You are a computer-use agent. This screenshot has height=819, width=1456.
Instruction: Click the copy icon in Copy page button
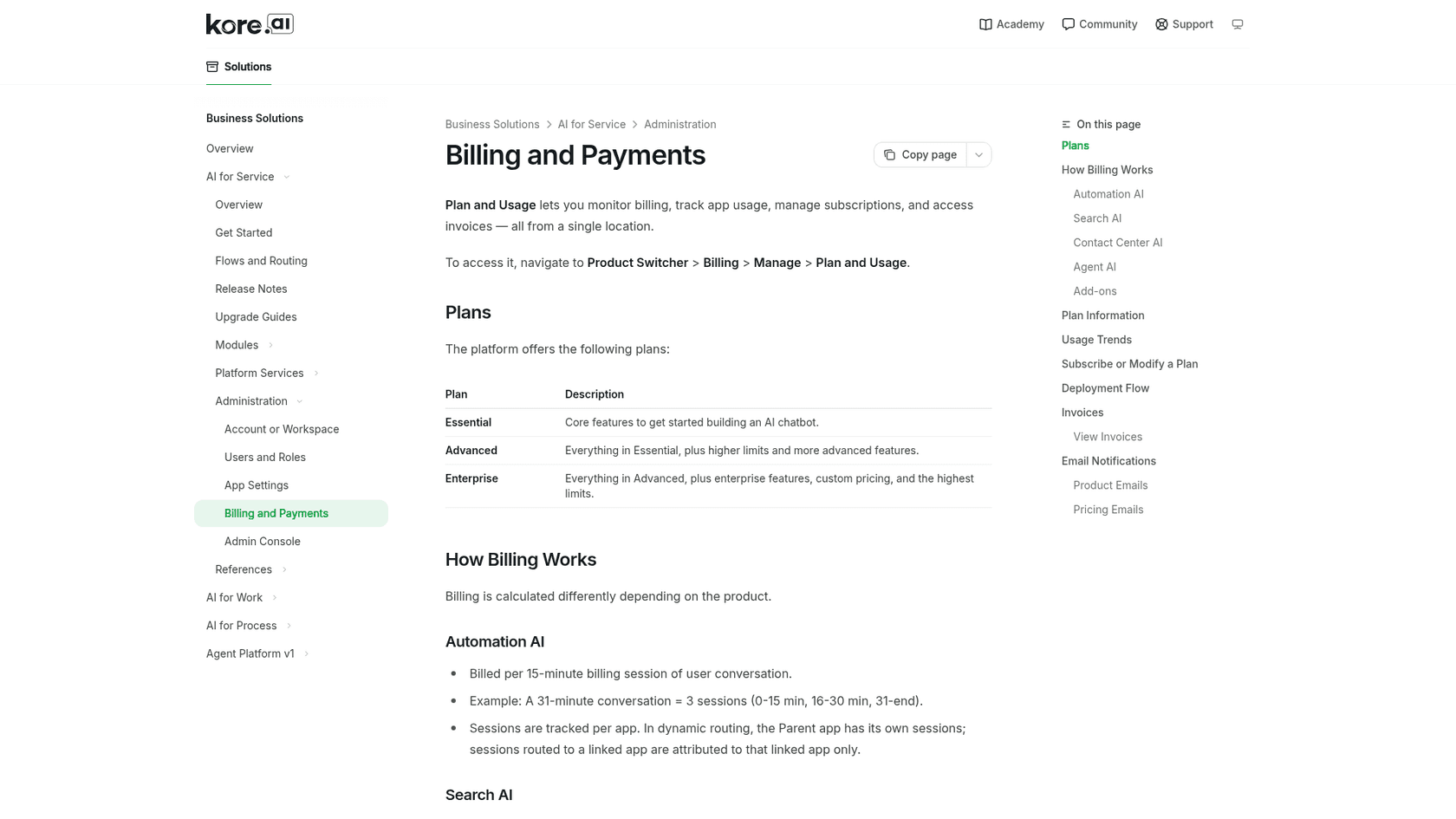pos(889,155)
